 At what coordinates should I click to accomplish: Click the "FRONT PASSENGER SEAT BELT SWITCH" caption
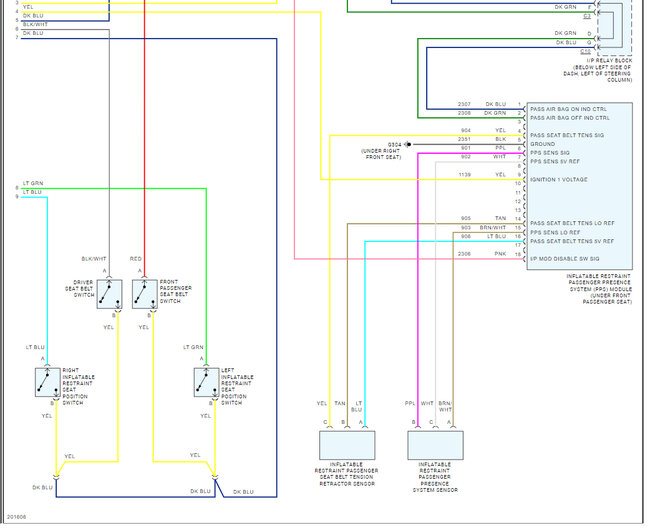click(x=176, y=291)
